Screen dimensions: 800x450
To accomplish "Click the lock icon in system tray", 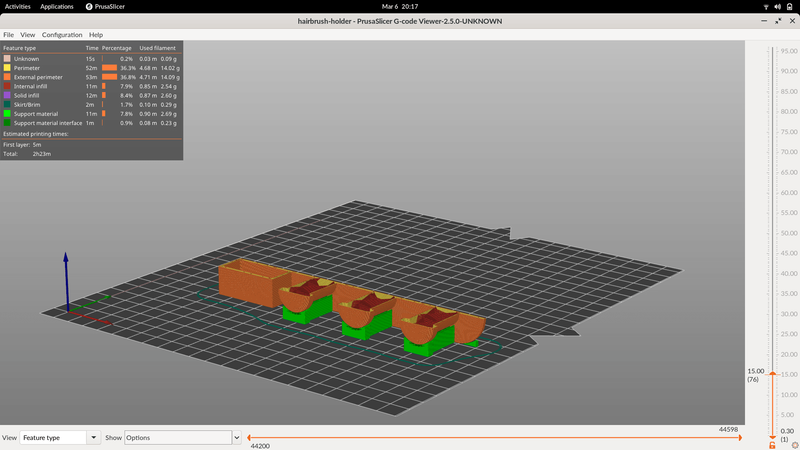I will coord(789,7).
